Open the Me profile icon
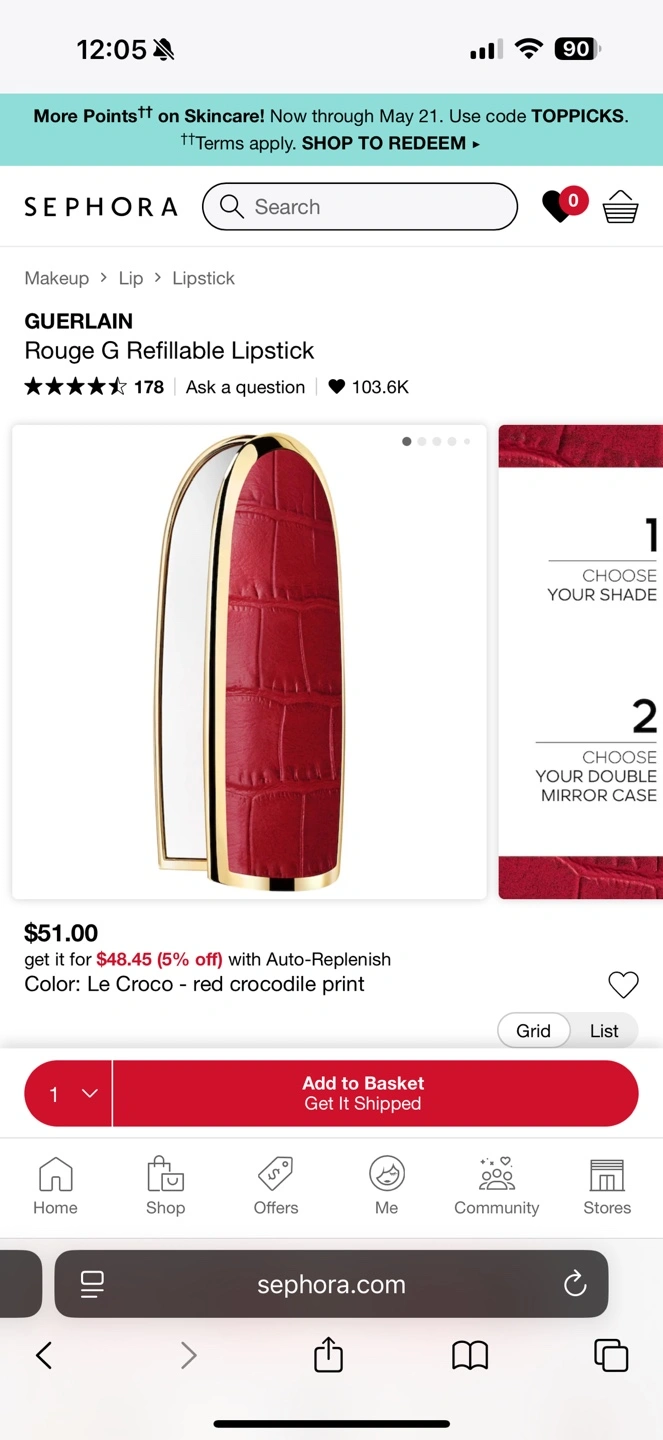 387,1186
